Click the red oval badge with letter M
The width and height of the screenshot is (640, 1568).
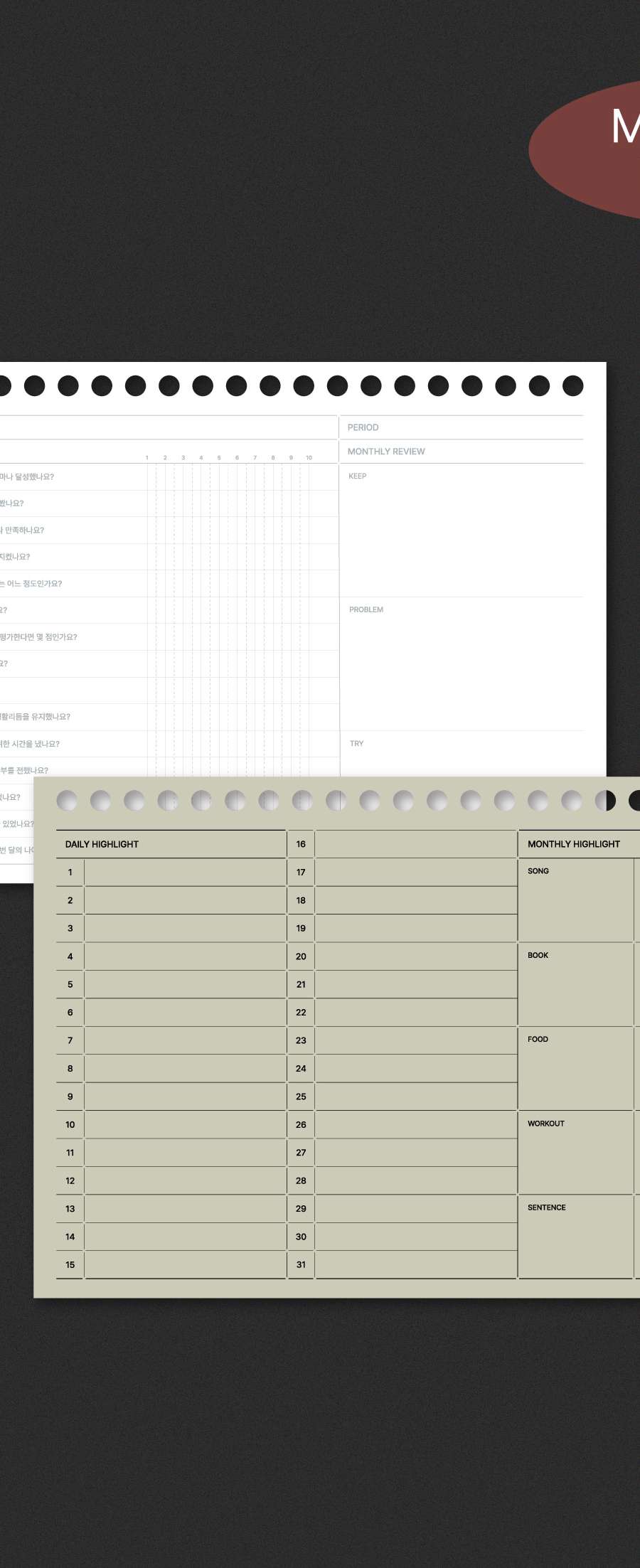tap(585, 149)
